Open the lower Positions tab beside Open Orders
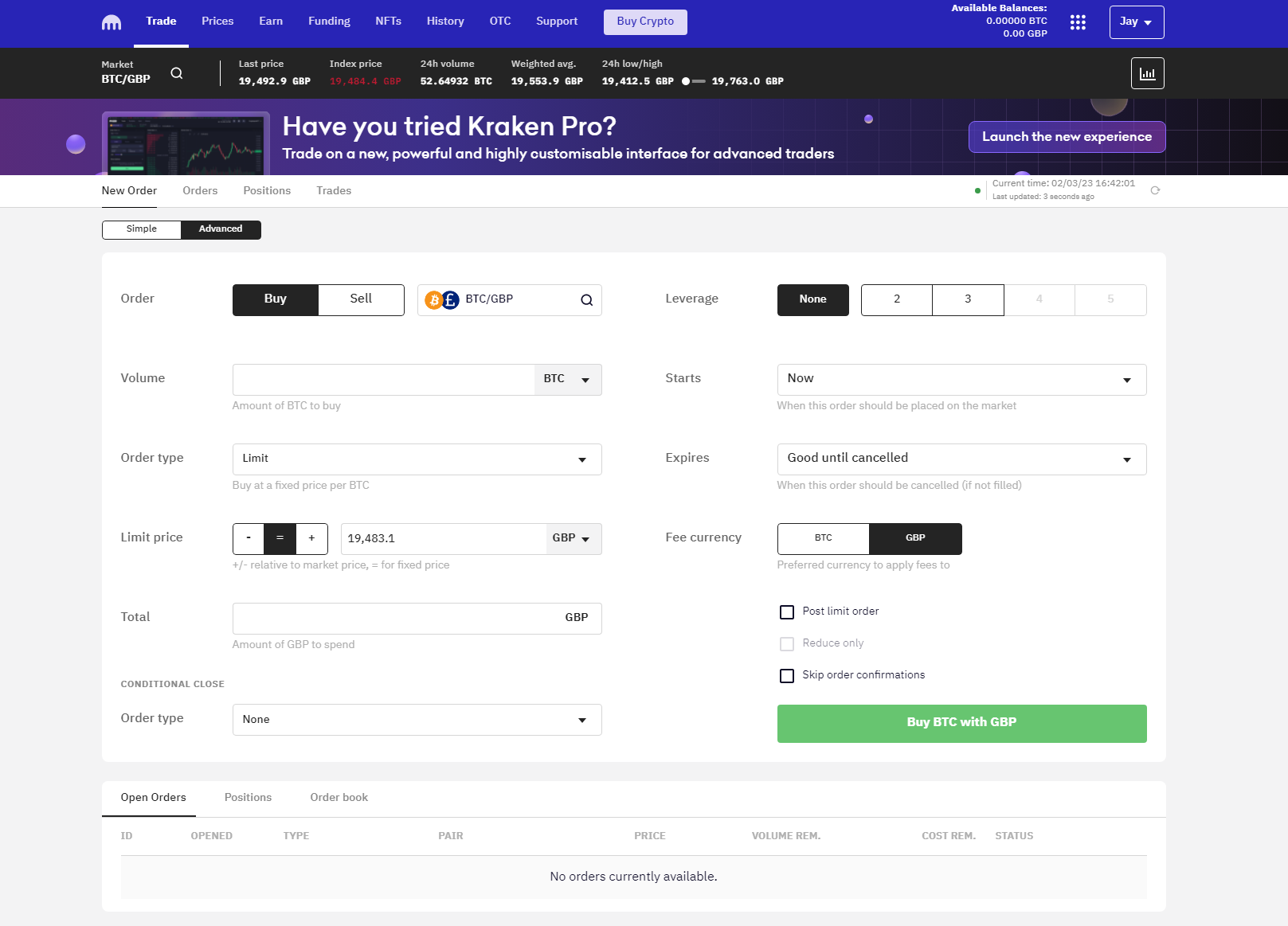Viewport: 1288px width, 926px height. tap(248, 798)
